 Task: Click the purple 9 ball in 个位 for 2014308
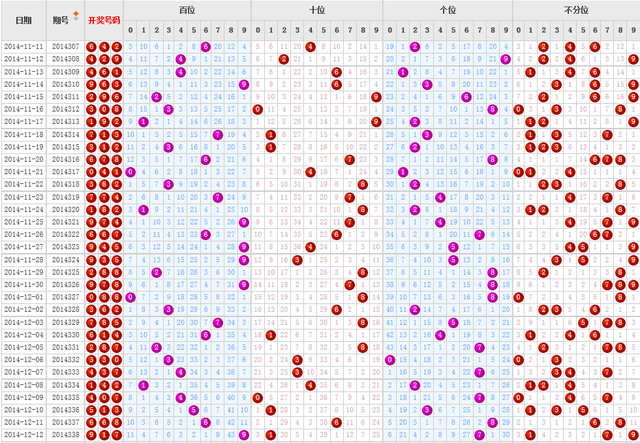click(x=506, y=59)
